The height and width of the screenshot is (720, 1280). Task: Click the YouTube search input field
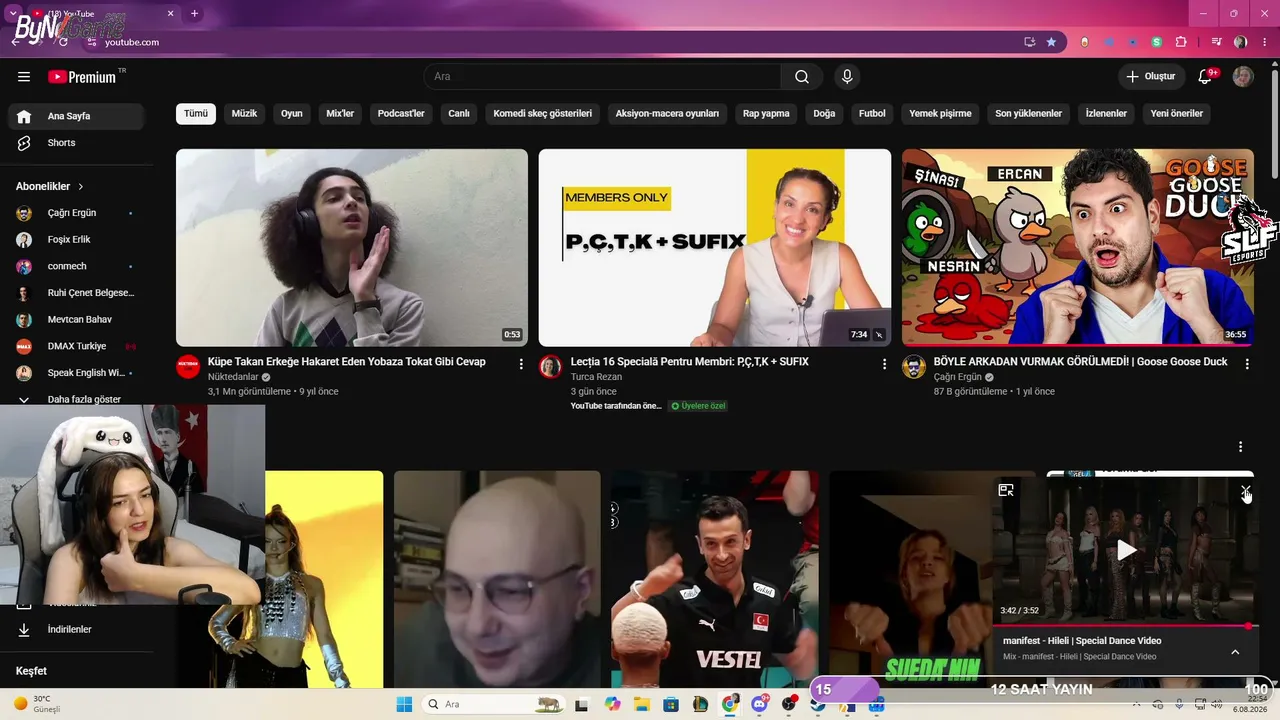(603, 77)
